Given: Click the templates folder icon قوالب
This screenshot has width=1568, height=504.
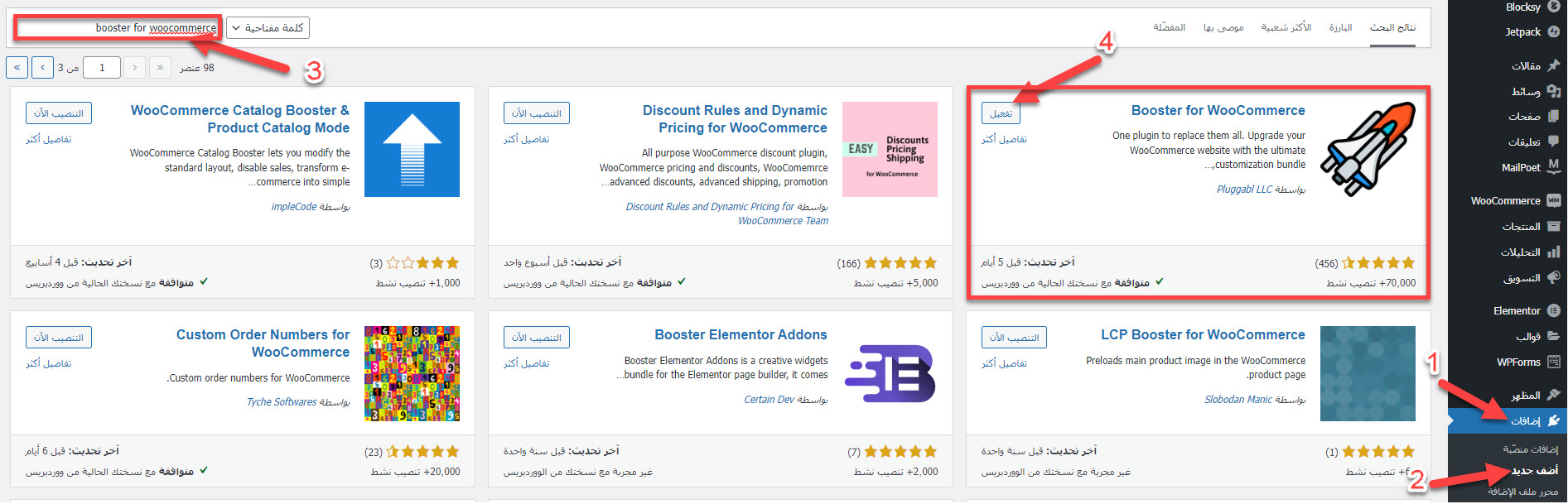Looking at the screenshot, I should click(1553, 336).
